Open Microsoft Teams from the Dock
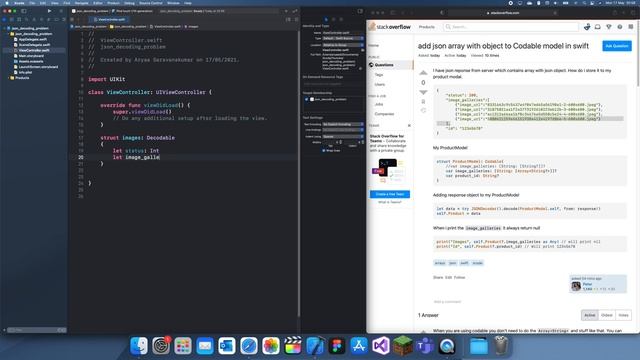The width and height of the screenshot is (640, 360). click(425, 346)
